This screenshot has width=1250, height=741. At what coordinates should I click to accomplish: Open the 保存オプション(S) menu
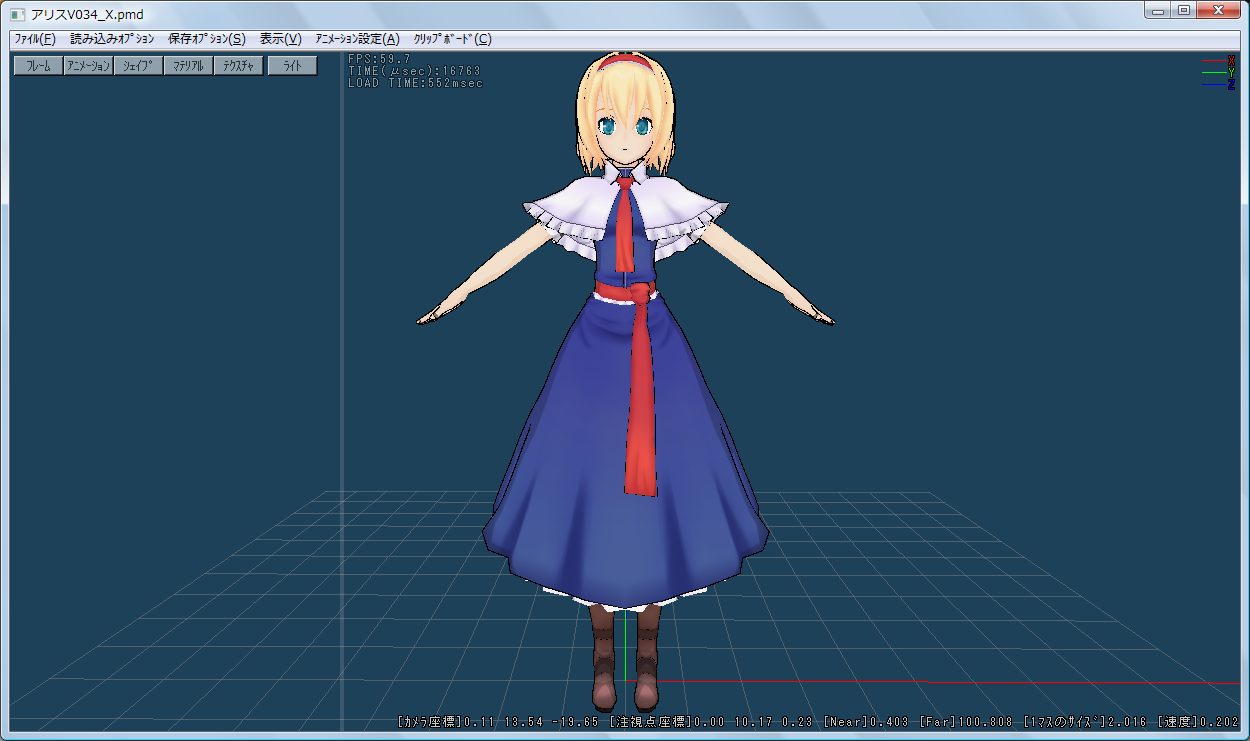(206, 39)
